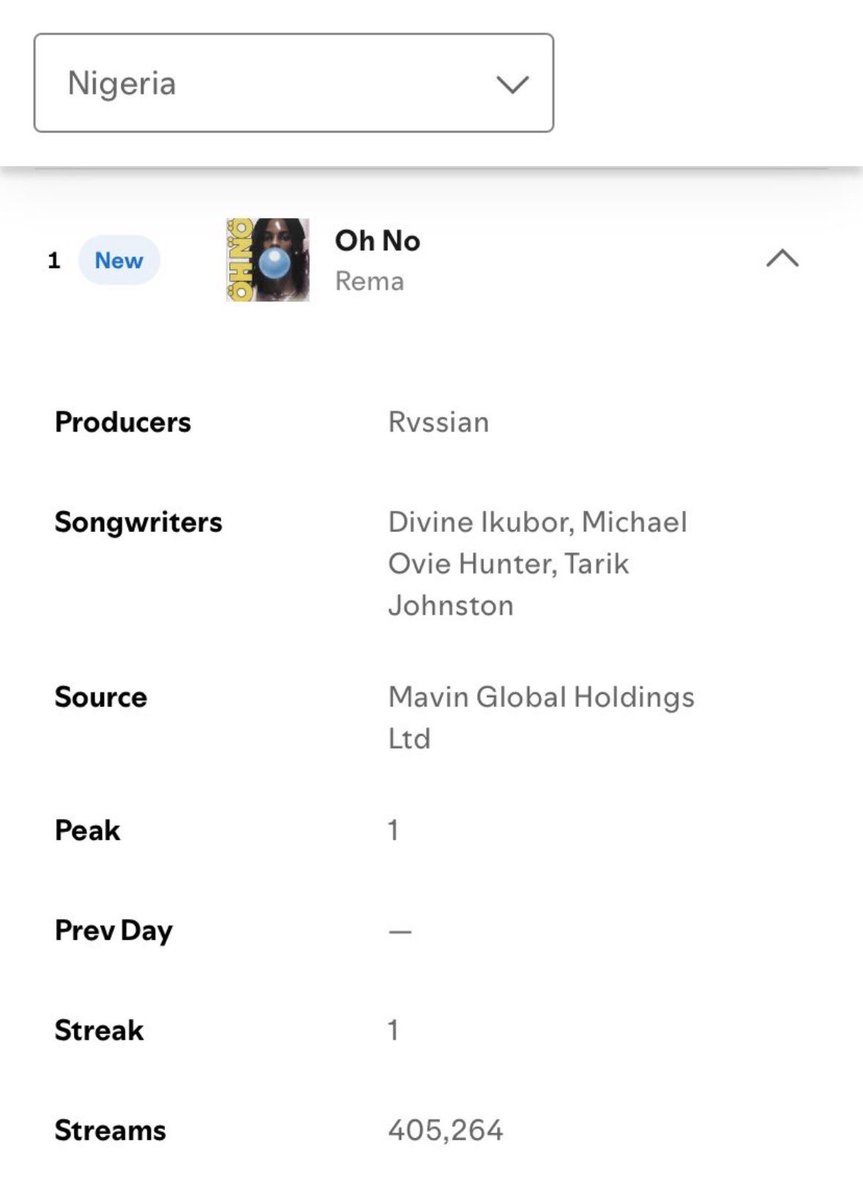Click the New badge on rank 1

click(x=119, y=261)
